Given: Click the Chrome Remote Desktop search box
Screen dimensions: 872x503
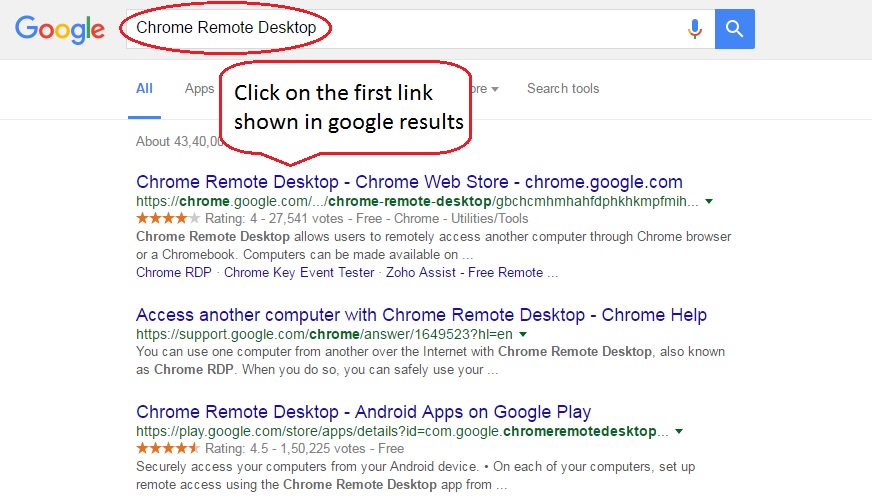Looking at the screenshot, I should click(x=420, y=29).
